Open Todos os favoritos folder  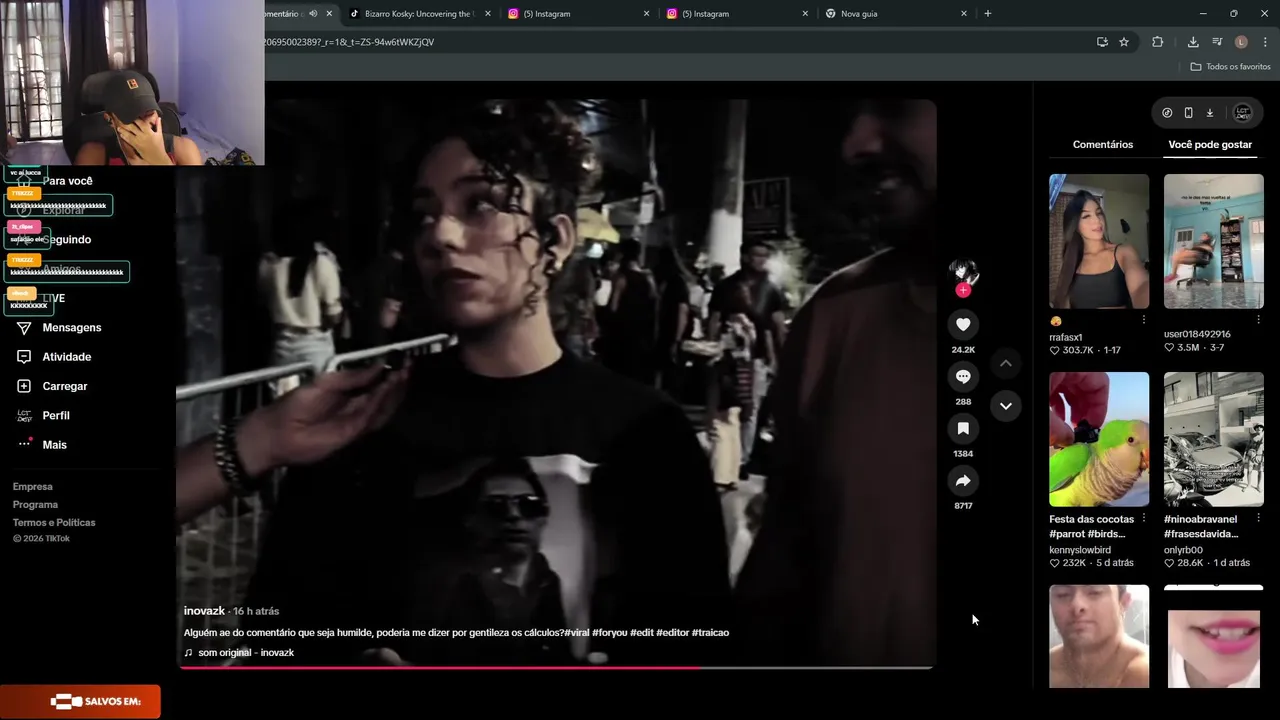(1231, 67)
